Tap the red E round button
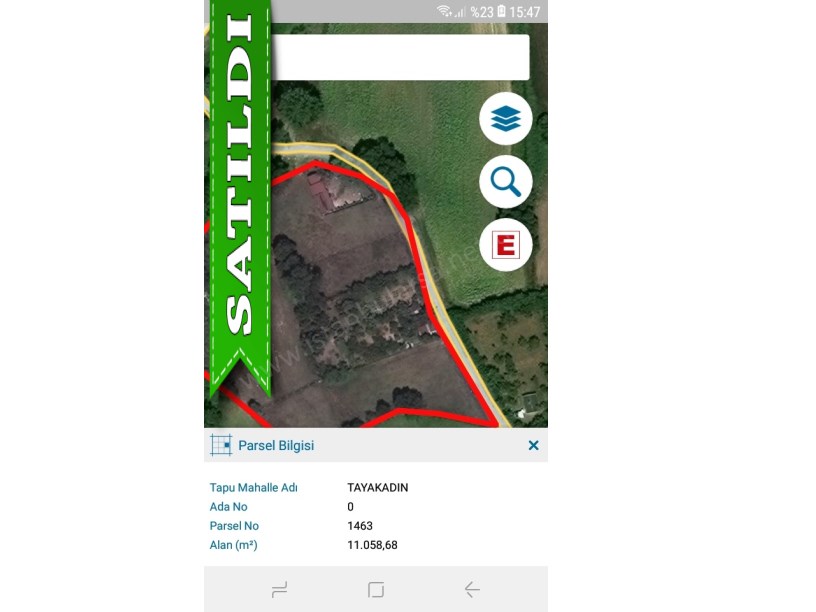Image resolution: width=816 pixels, height=612 pixels. click(x=505, y=245)
